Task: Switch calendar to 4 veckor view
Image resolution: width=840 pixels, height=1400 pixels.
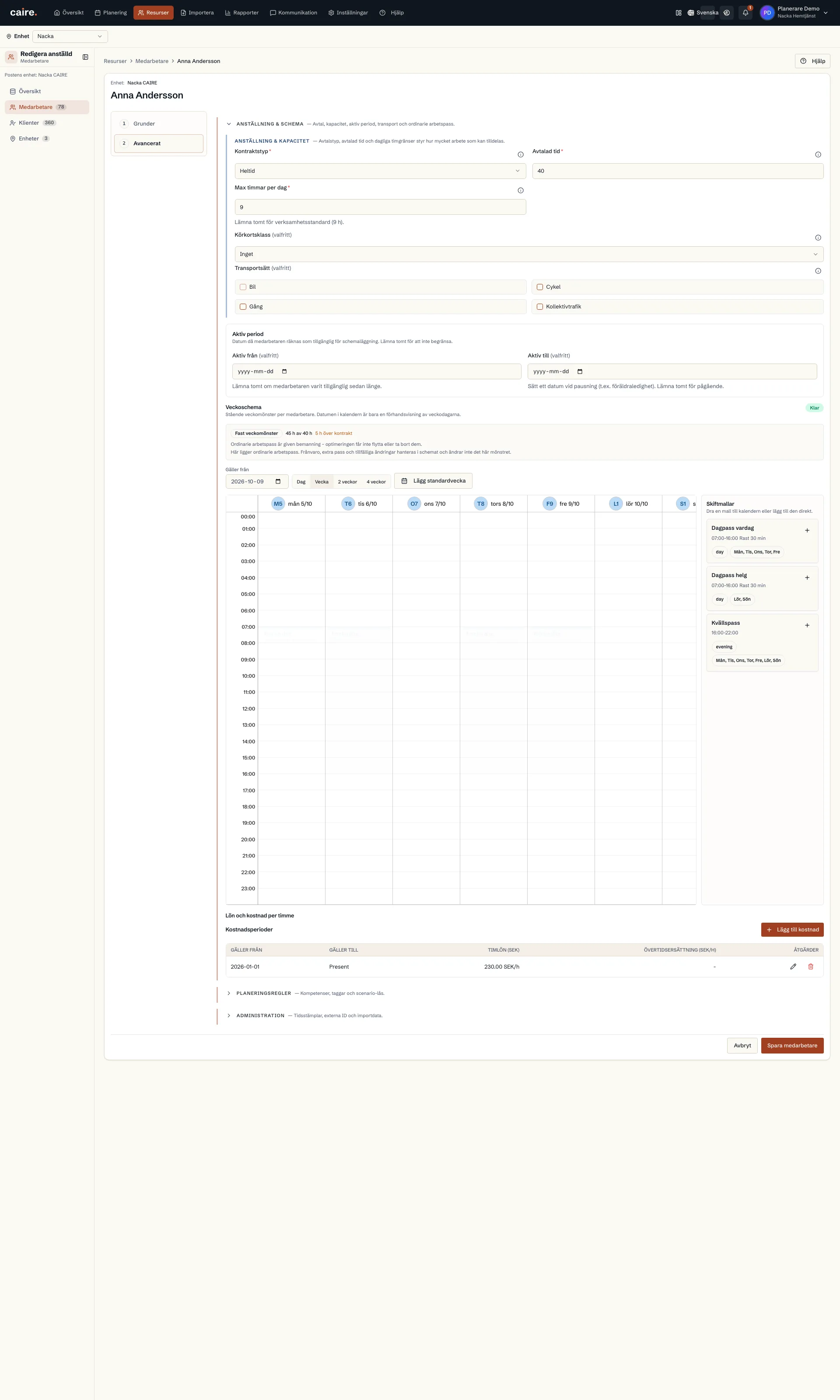Action: click(376, 482)
